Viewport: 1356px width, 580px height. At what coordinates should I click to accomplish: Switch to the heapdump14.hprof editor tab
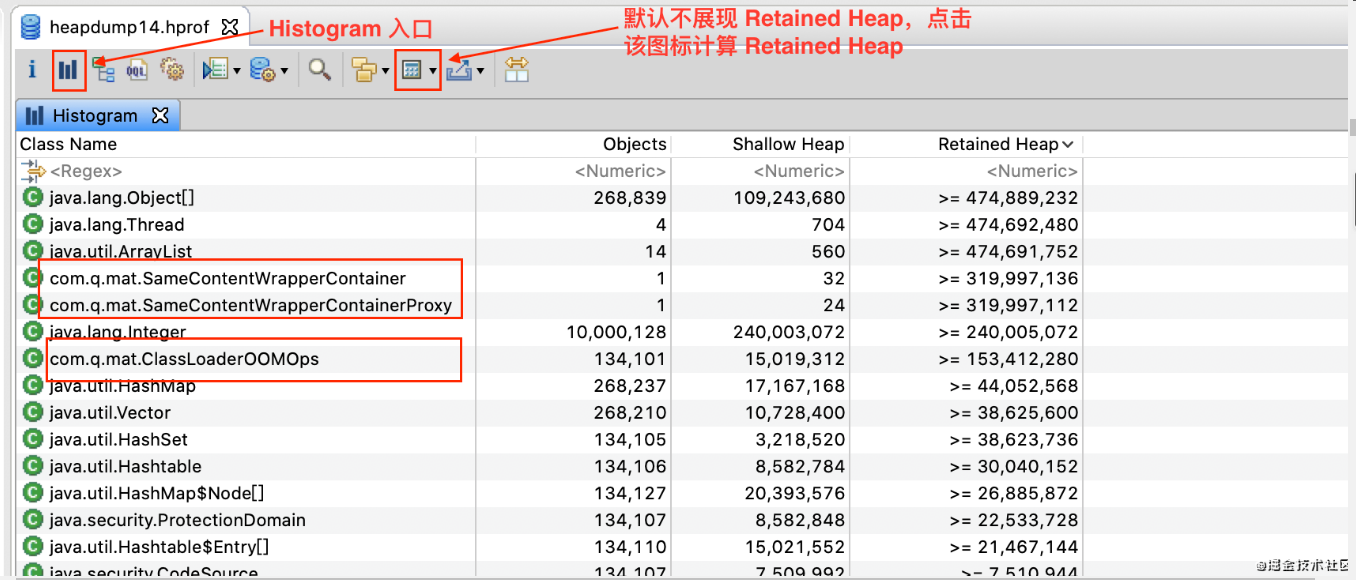click(128, 27)
